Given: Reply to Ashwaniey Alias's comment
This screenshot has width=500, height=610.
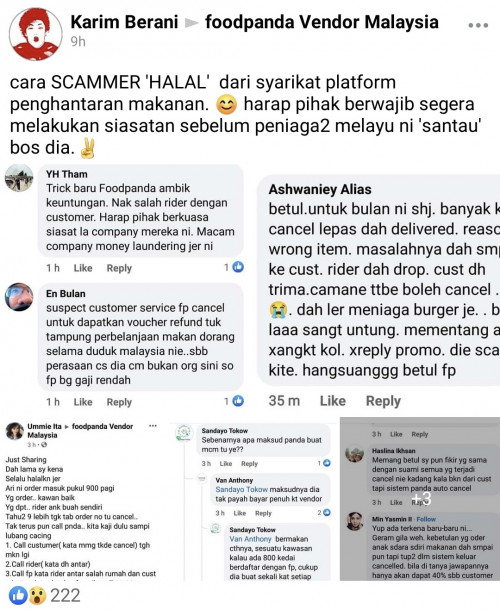Looking at the screenshot, I should click(383, 401).
